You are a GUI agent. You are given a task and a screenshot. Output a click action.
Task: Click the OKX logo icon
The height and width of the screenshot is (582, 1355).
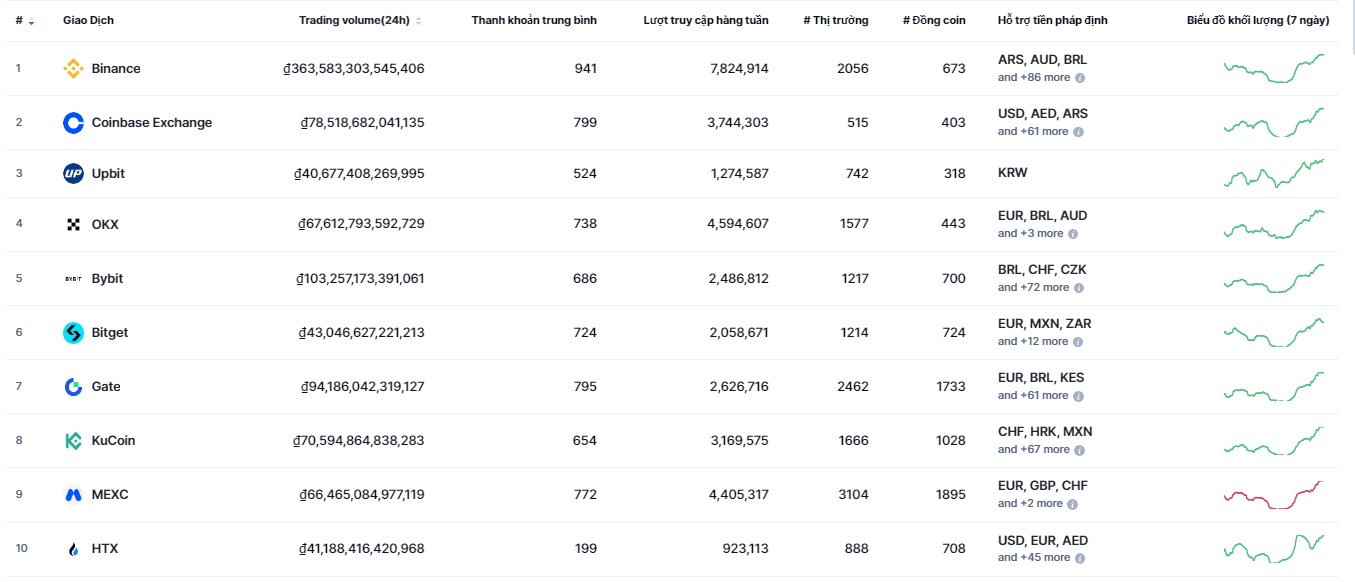click(x=73, y=225)
